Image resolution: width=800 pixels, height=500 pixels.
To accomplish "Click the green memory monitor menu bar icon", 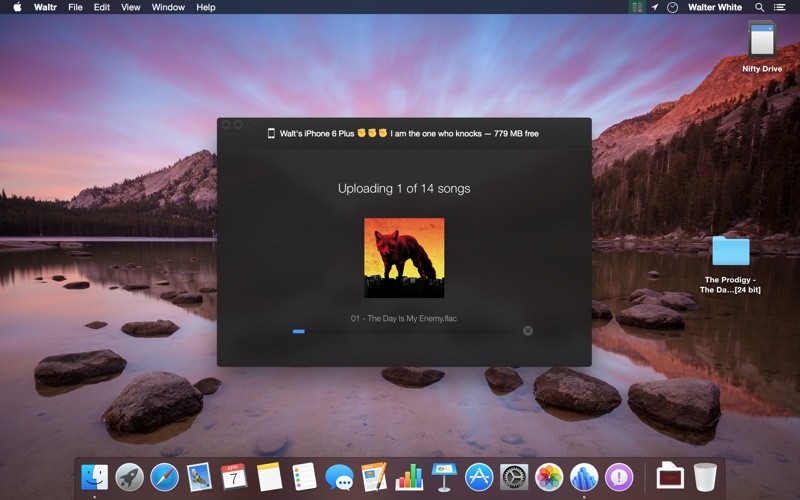I will 636,7.
